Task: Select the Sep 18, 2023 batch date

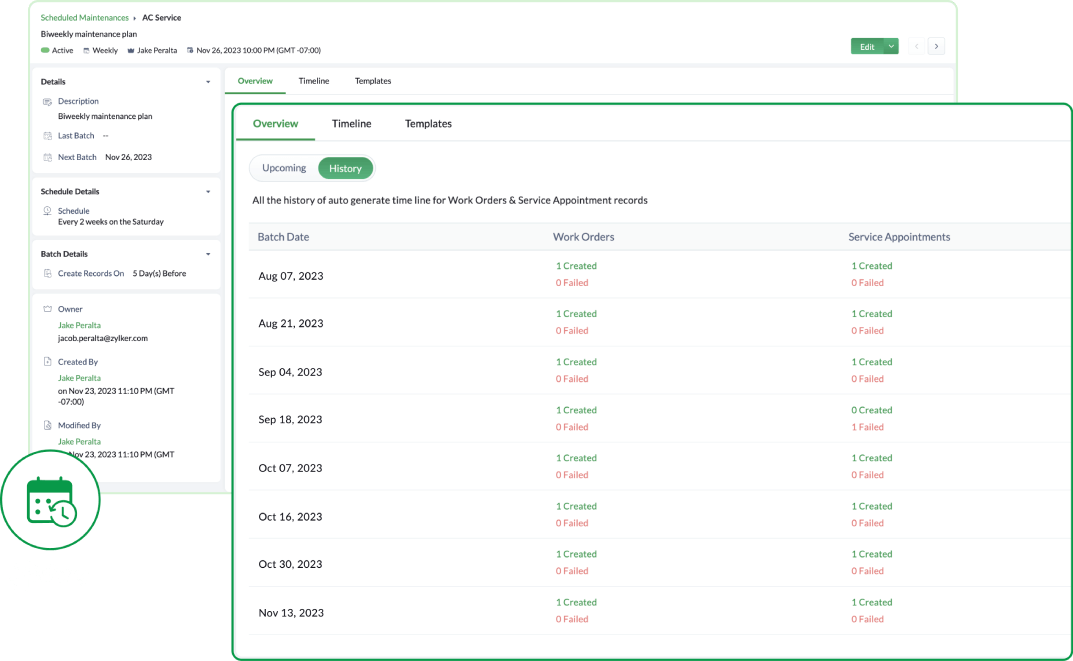Action: coord(290,419)
